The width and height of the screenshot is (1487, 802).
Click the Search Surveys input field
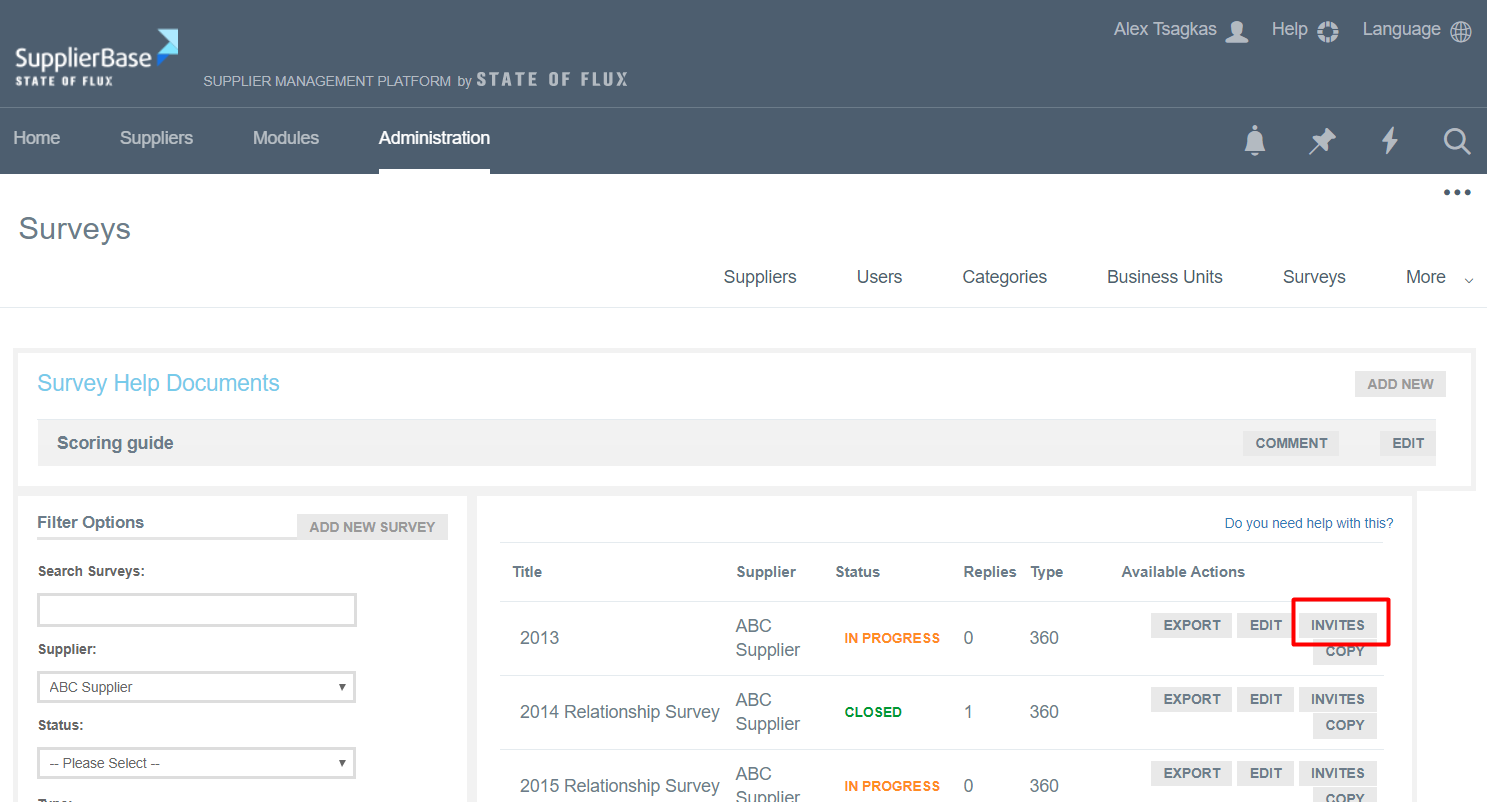[x=197, y=610]
